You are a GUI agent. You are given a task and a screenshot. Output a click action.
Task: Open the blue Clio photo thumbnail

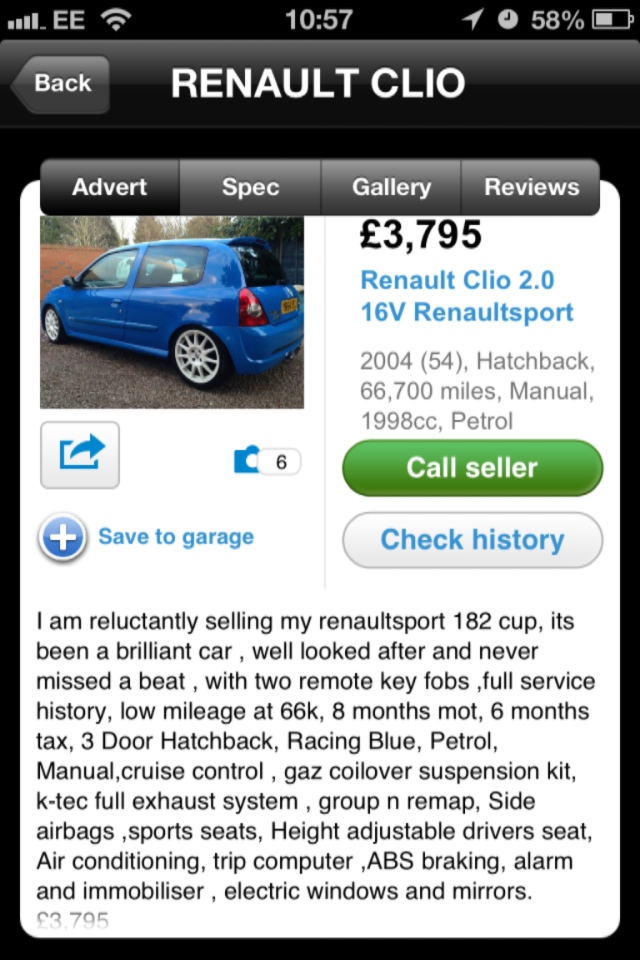[172, 312]
